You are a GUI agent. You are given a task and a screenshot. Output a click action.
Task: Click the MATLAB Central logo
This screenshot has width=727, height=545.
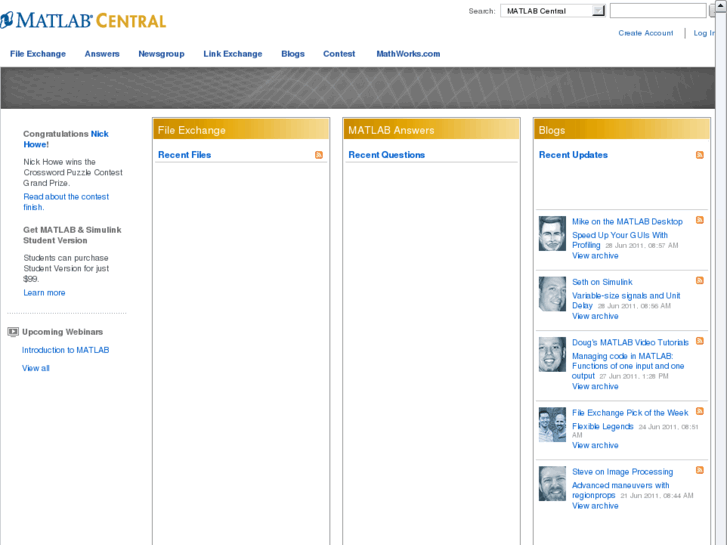click(83, 20)
